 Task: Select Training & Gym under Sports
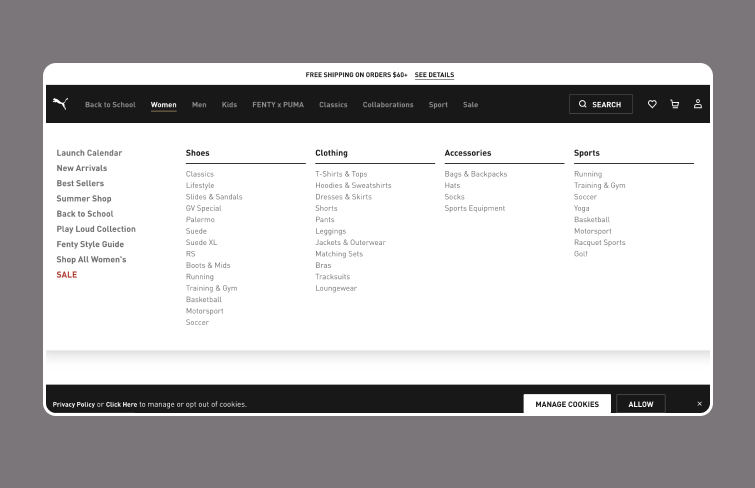click(599, 185)
